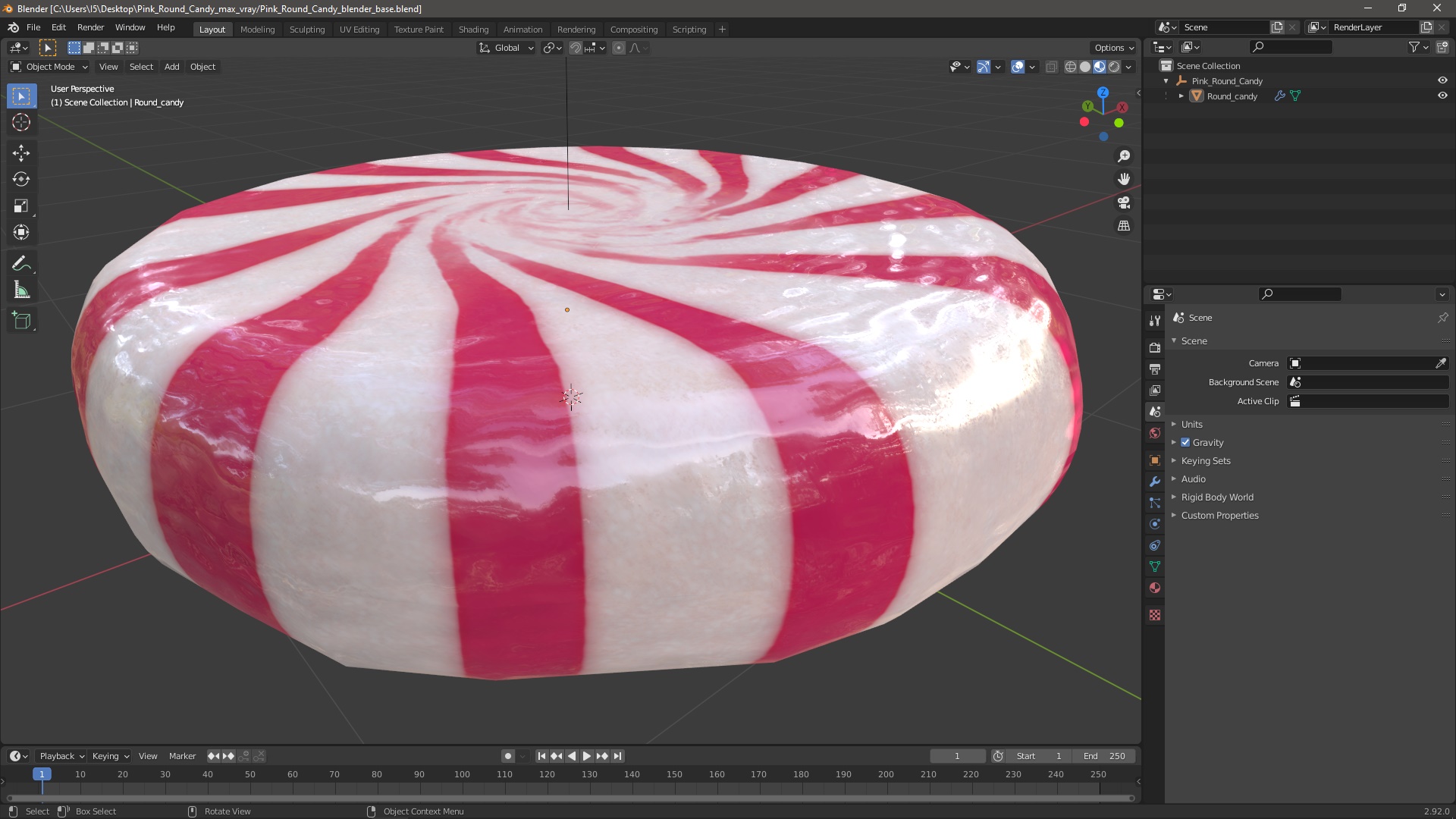Open the Add menu in viewport
Viewport: 1456px width, 819px height.
click(172, 67)
